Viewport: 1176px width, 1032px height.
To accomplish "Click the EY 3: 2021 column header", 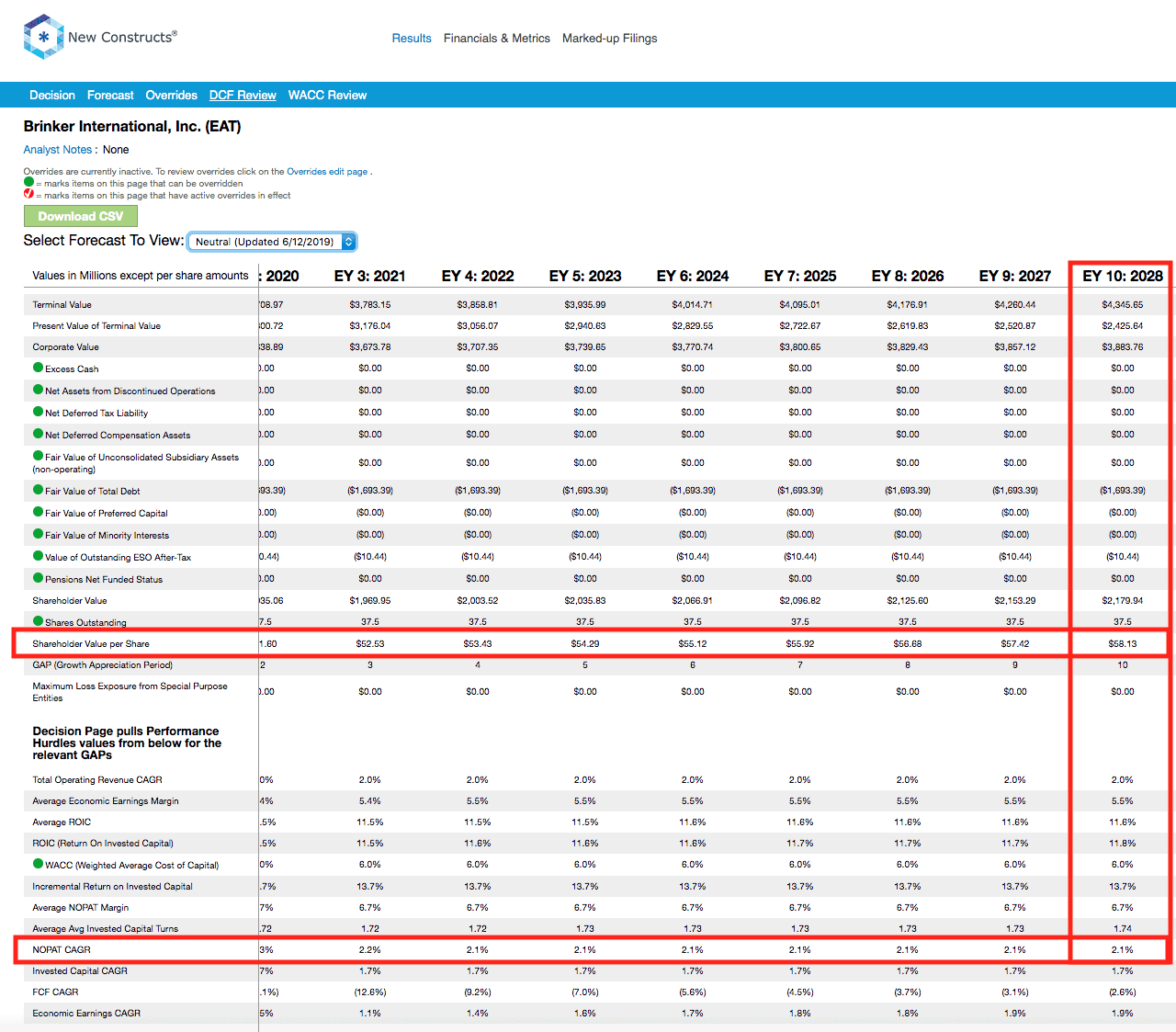I will pyautogui.click(x=370, y=276).
